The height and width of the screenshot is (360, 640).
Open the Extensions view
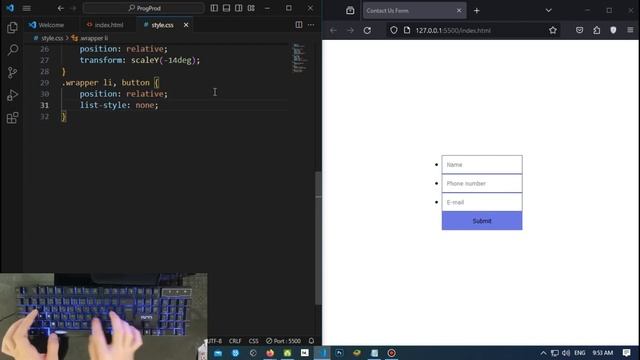point(12,118)
